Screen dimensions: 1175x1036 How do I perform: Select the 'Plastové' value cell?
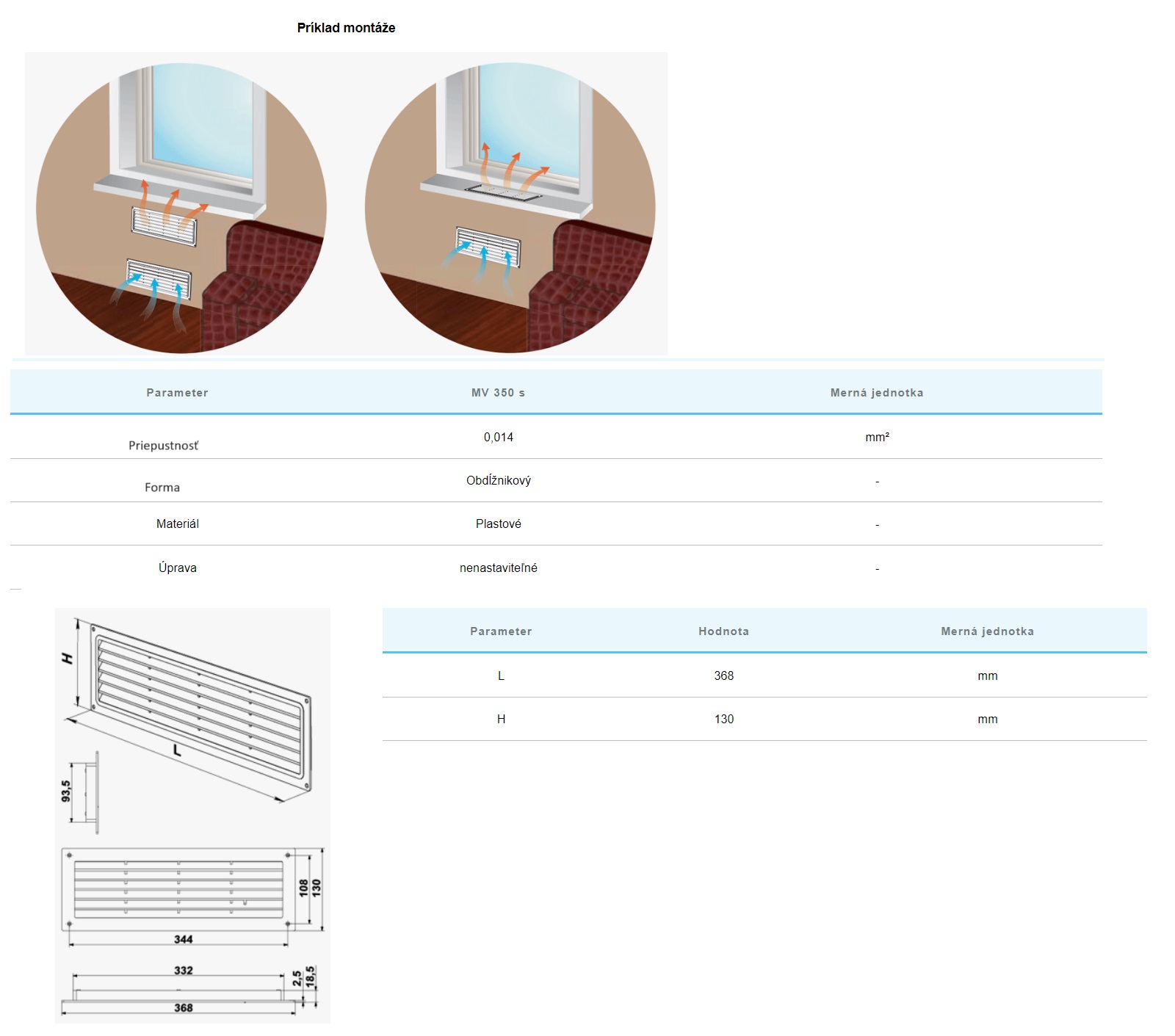tap(498, 524)
